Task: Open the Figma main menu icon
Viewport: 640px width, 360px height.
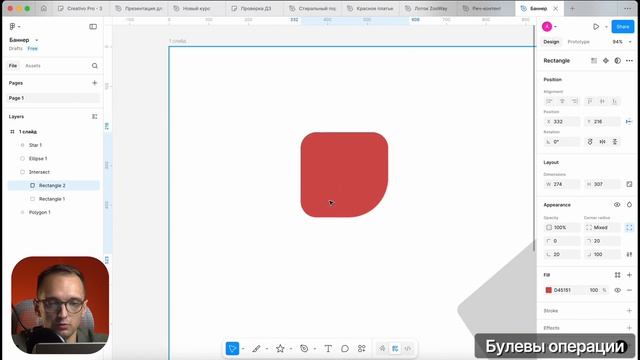Action: pyautogui.click(x=12, y=27)
